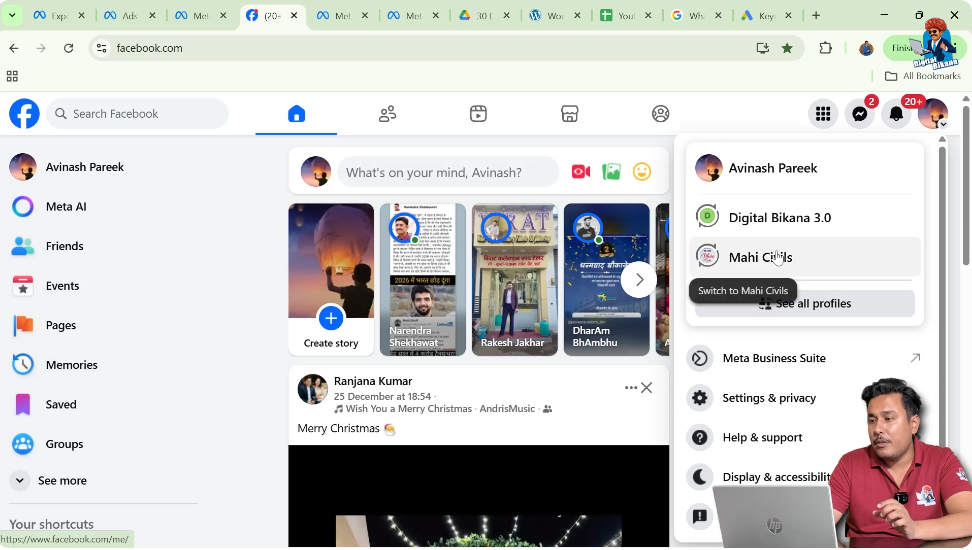Click the page vertical scrollbar
The height and width of the screenshot is (550, 972).
tap(966, 186)
